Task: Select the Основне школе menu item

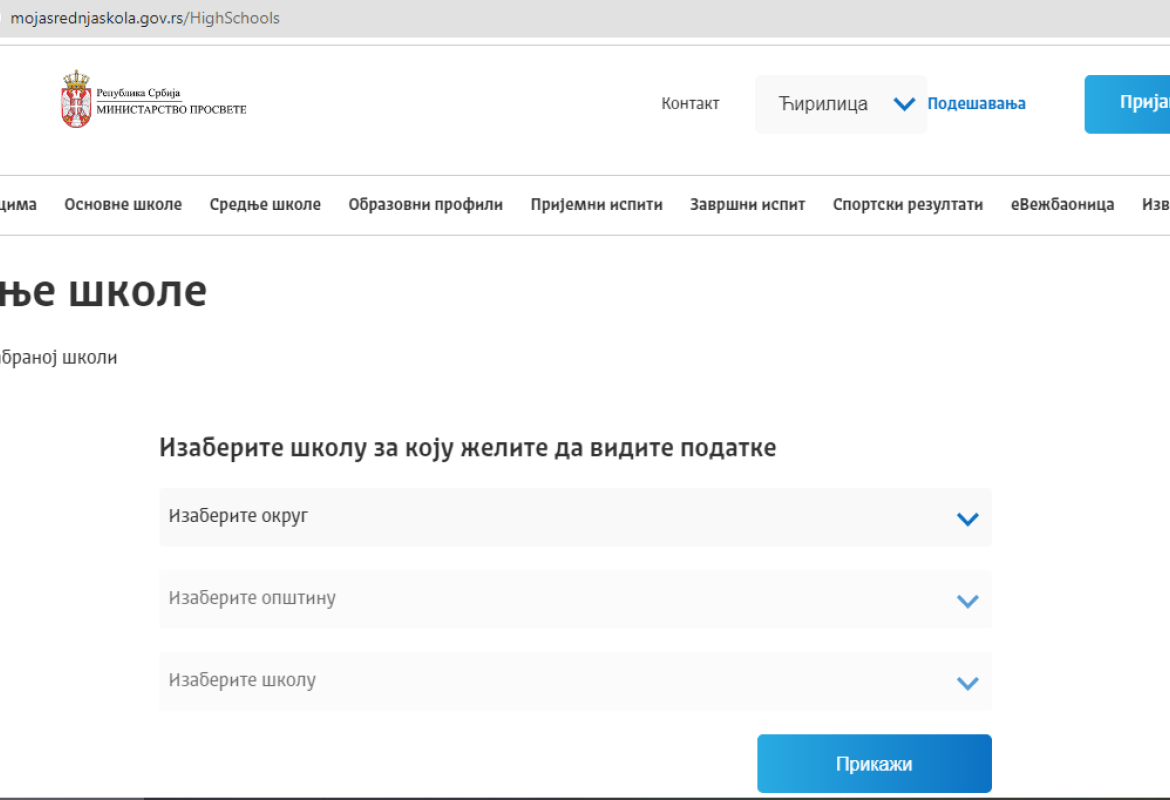Action: [122, 204]
